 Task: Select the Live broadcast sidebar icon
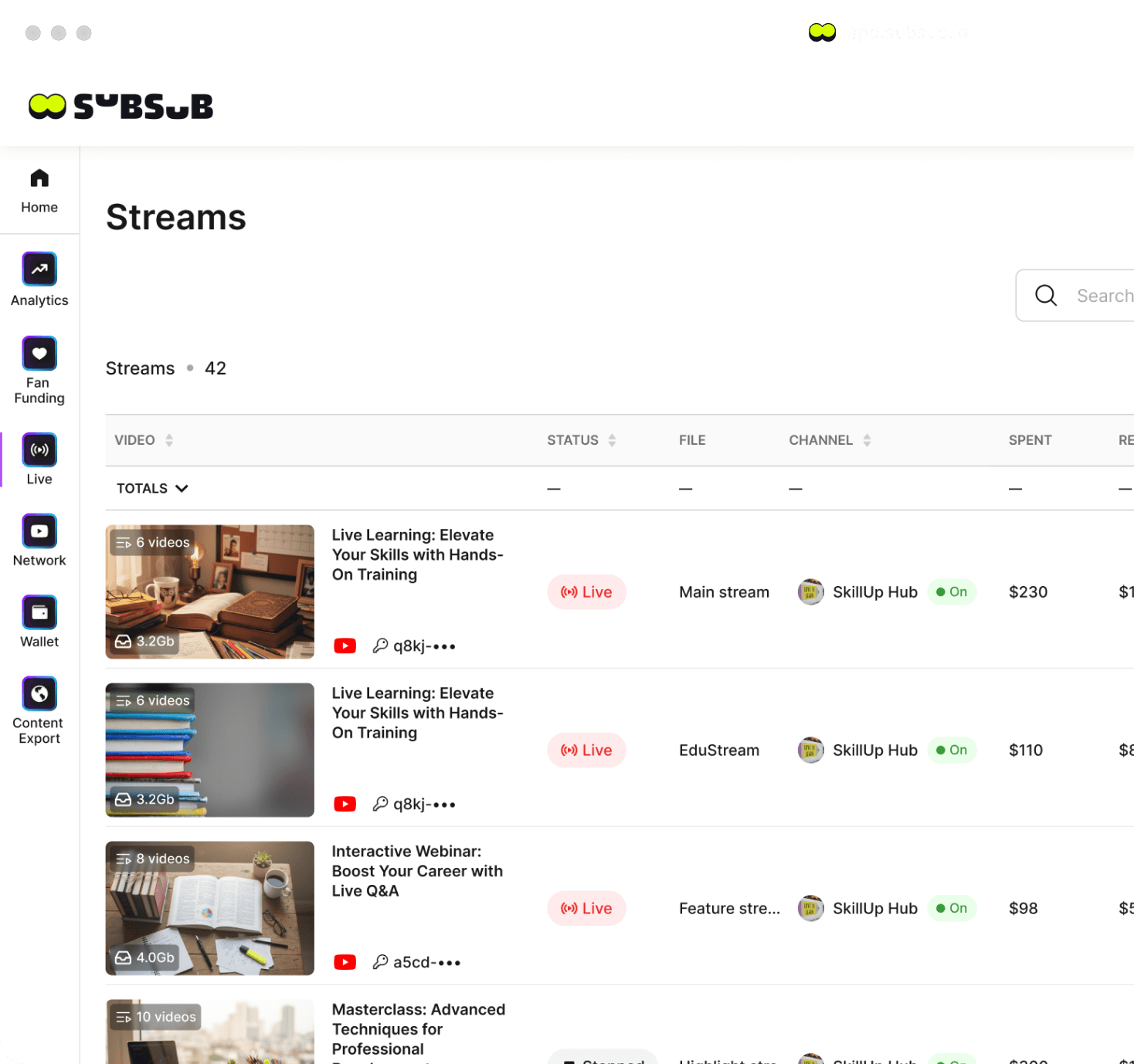39,450
